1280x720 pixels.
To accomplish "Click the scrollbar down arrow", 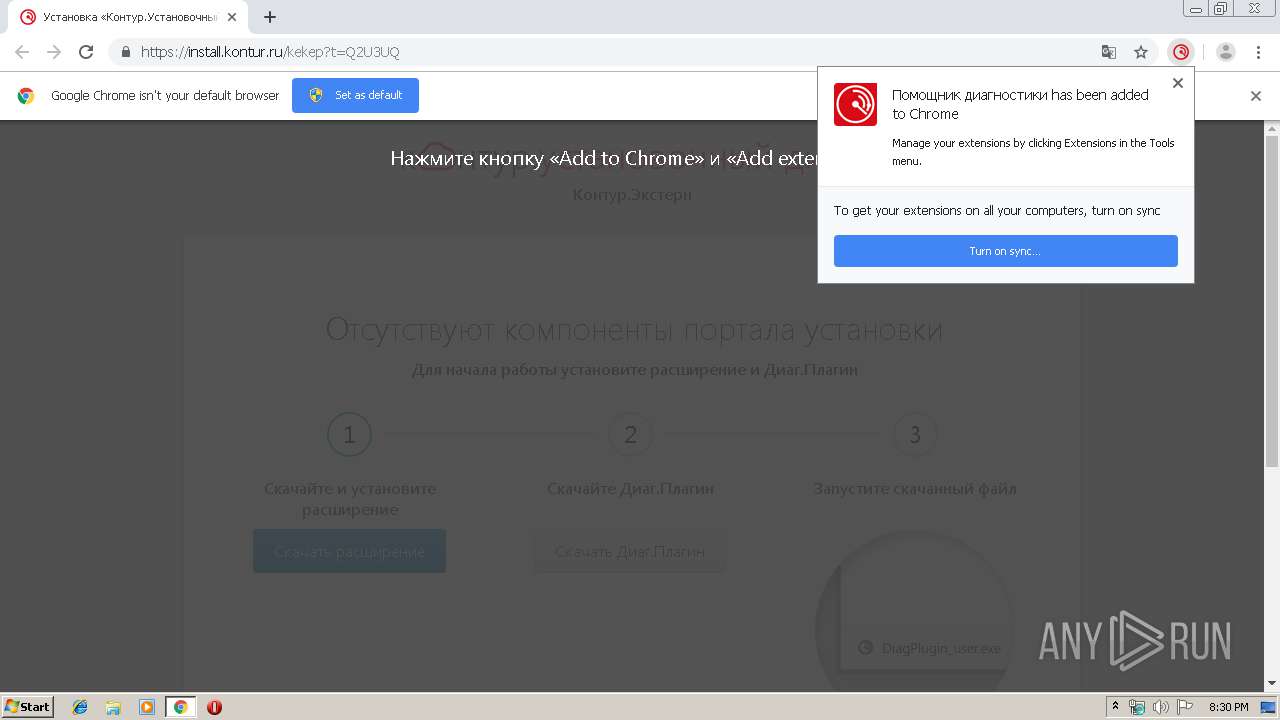I will pos(1272,684).
